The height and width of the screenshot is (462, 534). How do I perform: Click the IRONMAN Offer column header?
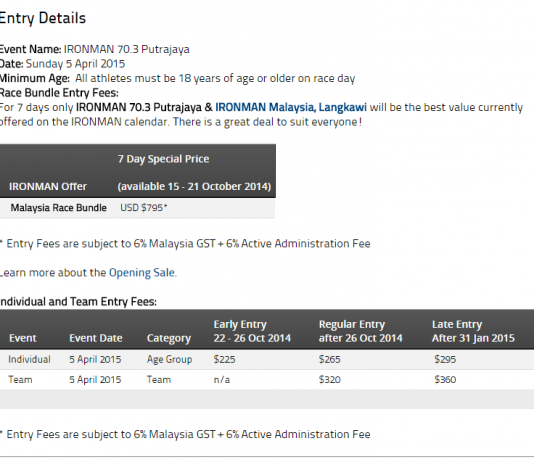tap(48, 187)
